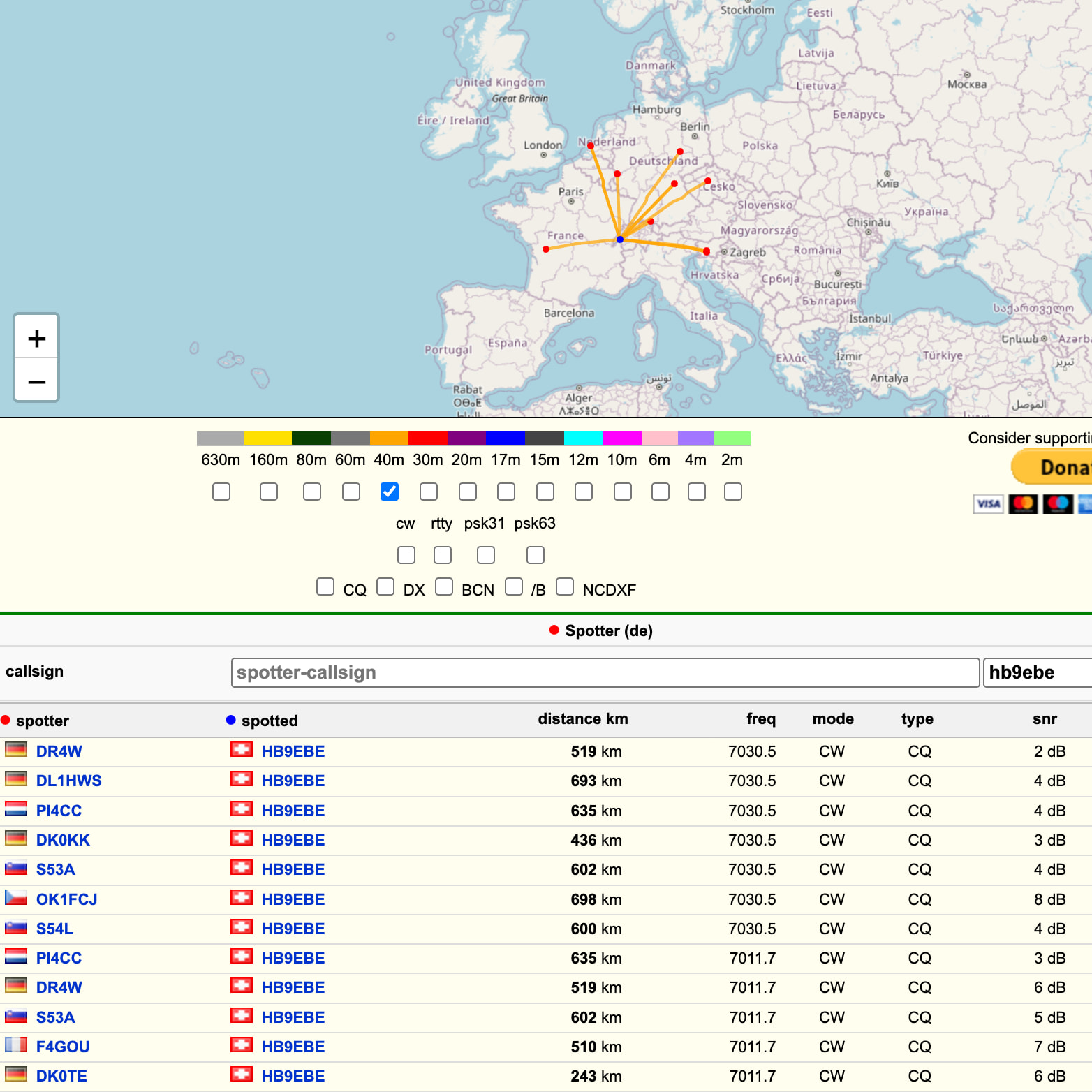Viewport: 1092px width, 1092px height.
Task: Click the German flag beside DR4W
Action: click(16, 751)
